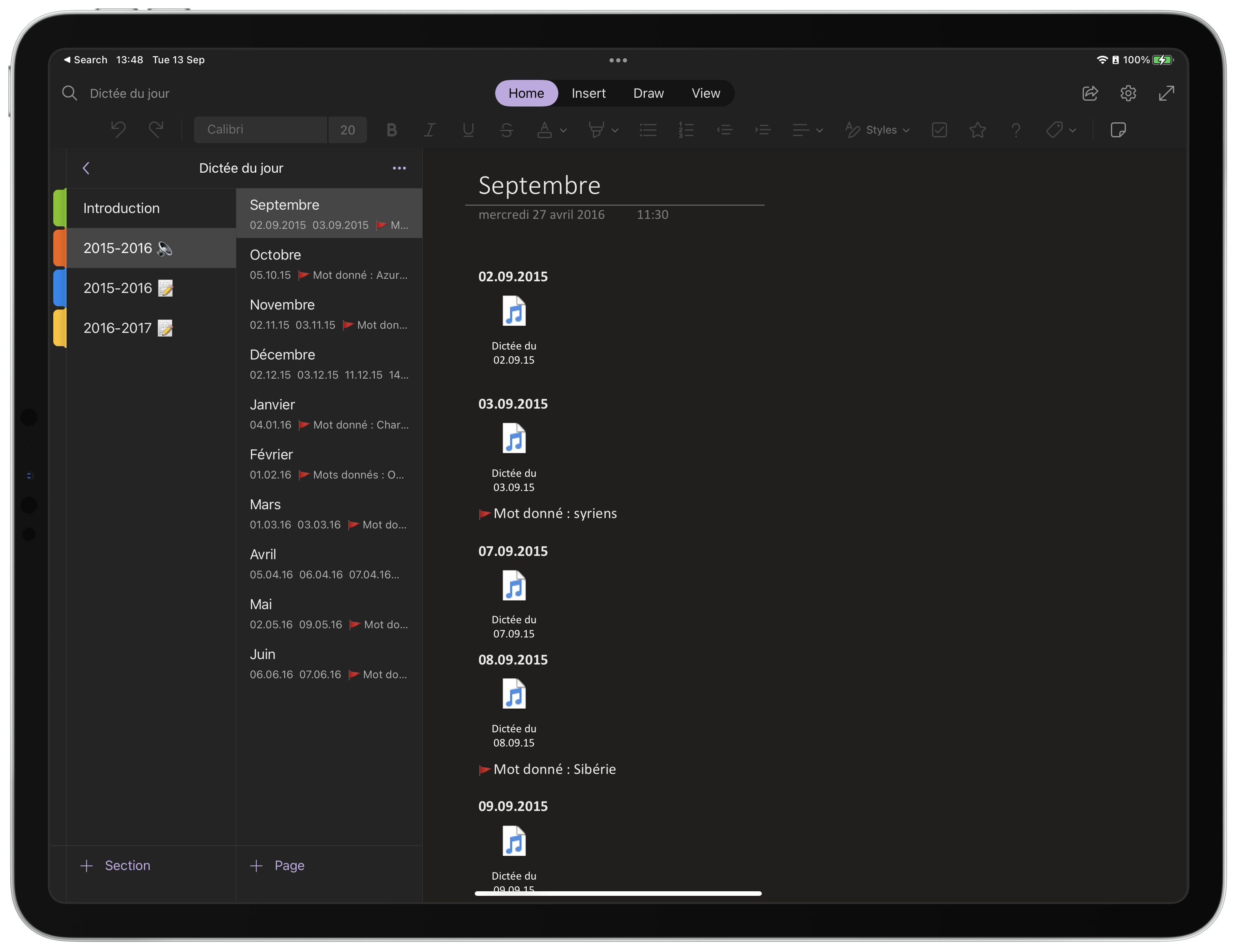The width and height of the screenshot is (1237, 952).
Task: Tag note with the Question mark icon
Action: coord(1016,130)
